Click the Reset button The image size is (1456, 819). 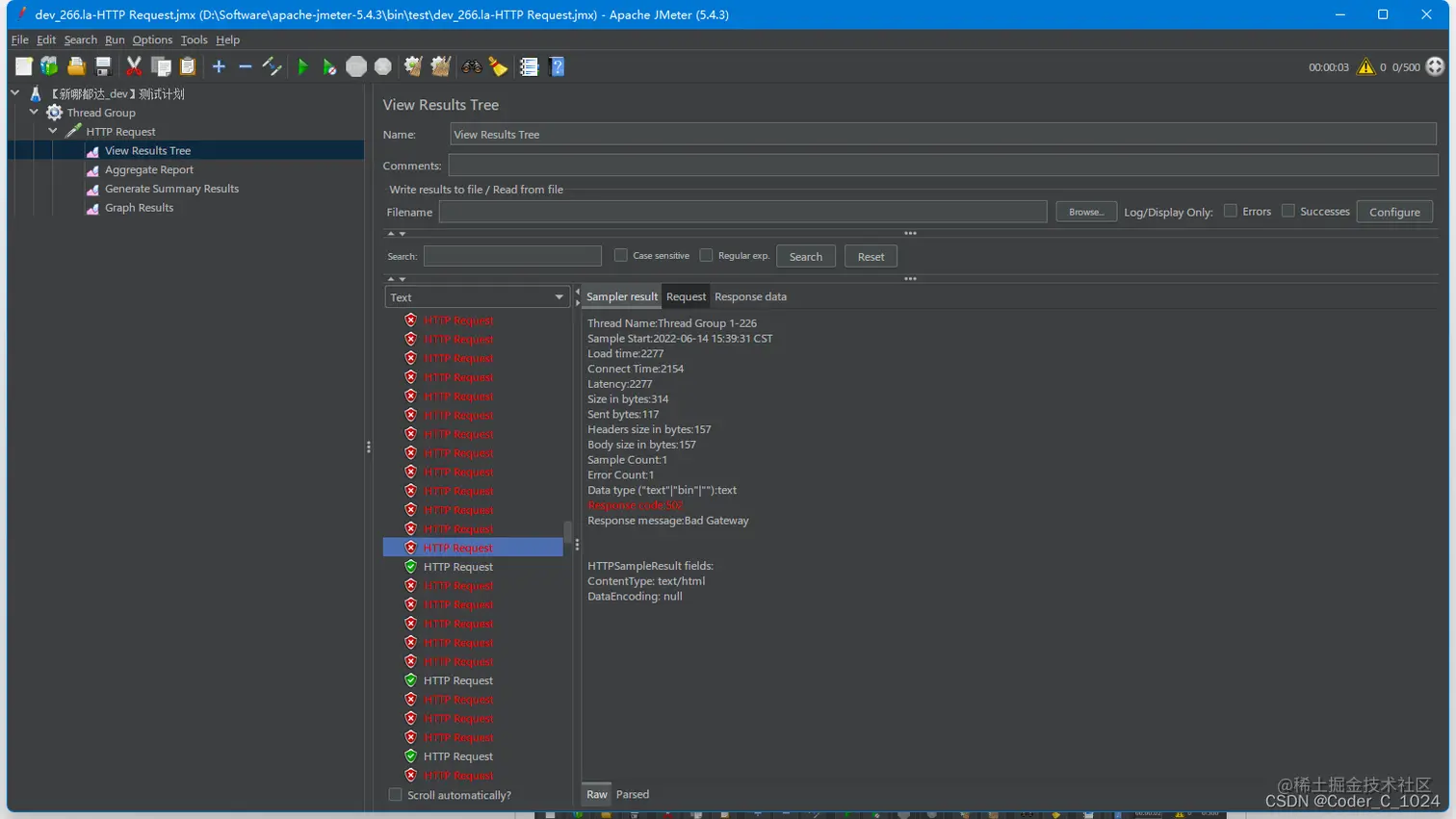(x=871, y=257)
